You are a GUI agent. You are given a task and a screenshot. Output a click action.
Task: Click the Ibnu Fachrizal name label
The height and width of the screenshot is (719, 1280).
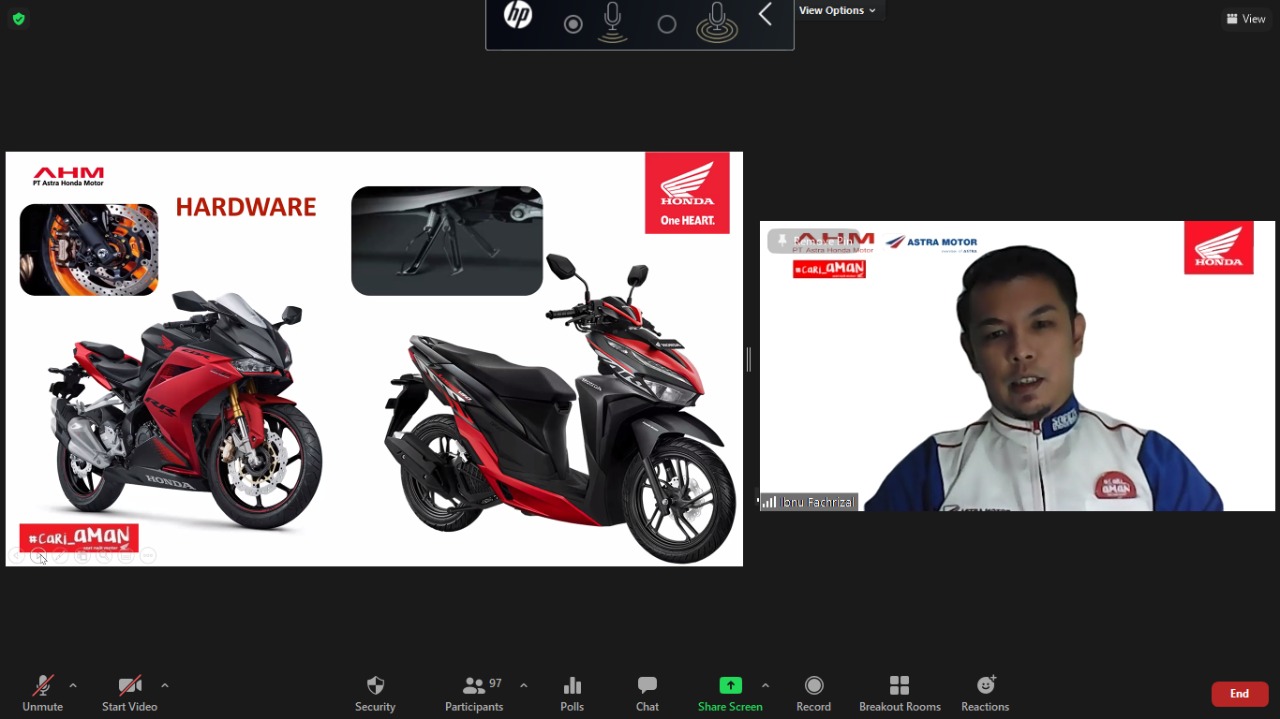(x=809, y=502)
